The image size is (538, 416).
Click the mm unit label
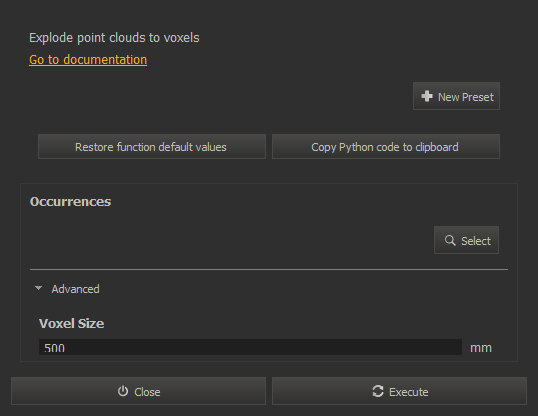[x=481, y=348]
